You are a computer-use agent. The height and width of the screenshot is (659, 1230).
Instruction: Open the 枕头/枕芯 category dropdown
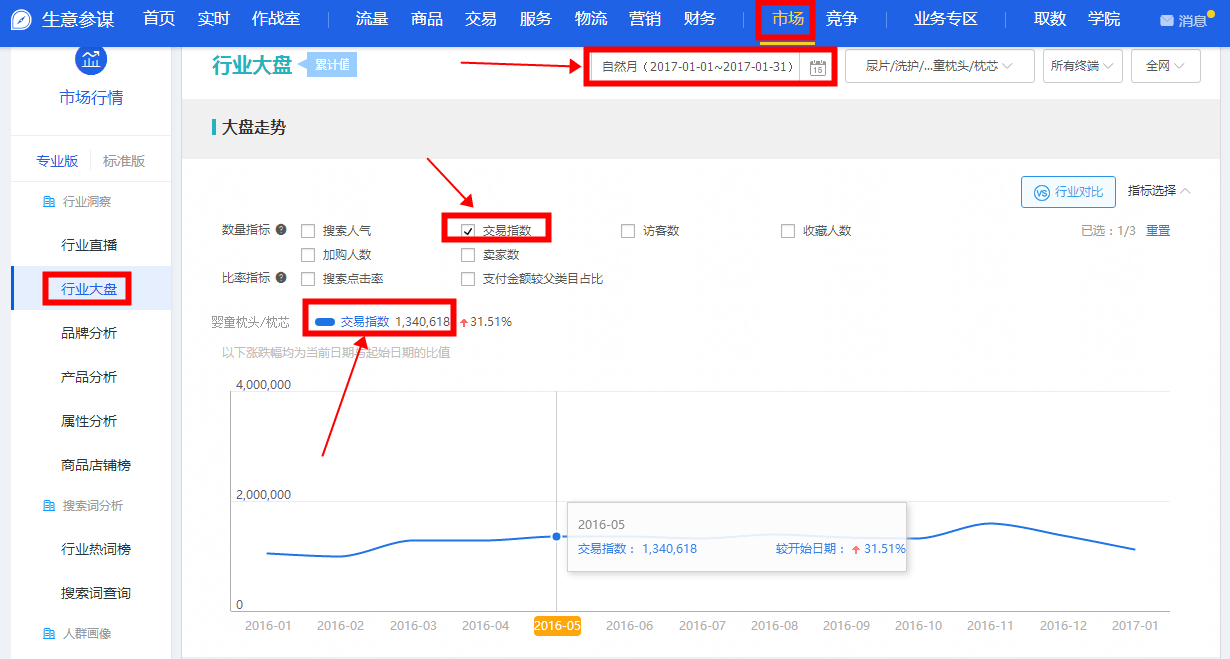pos(939,66)
